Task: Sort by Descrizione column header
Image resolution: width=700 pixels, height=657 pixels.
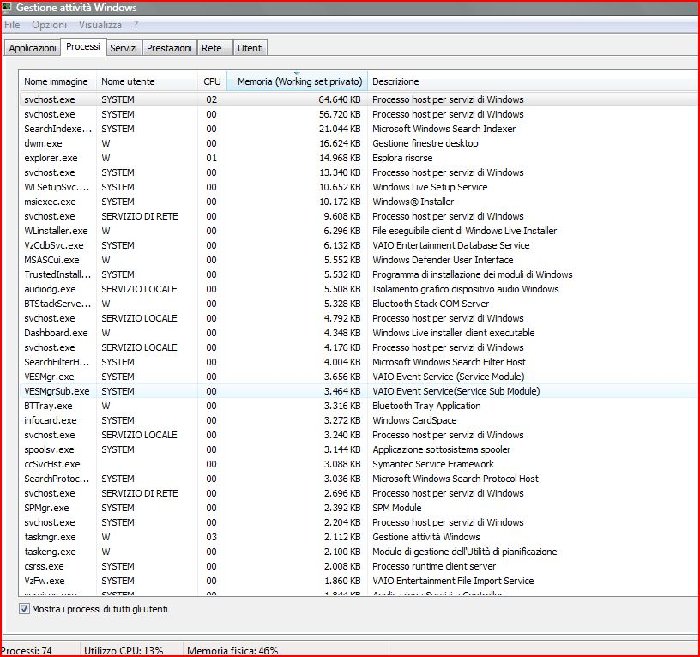Action: (x=533, y=82)
